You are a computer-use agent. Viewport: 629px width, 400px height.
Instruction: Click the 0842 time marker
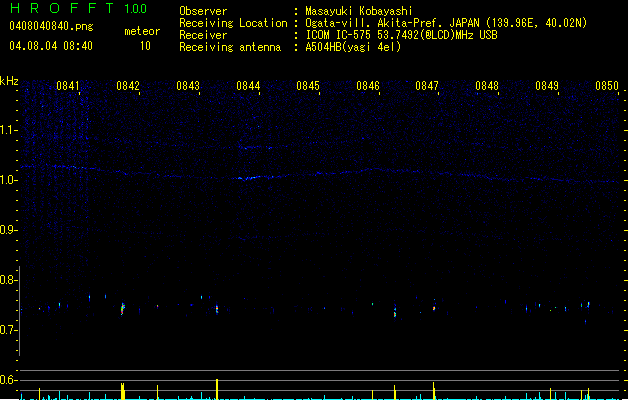128,86
